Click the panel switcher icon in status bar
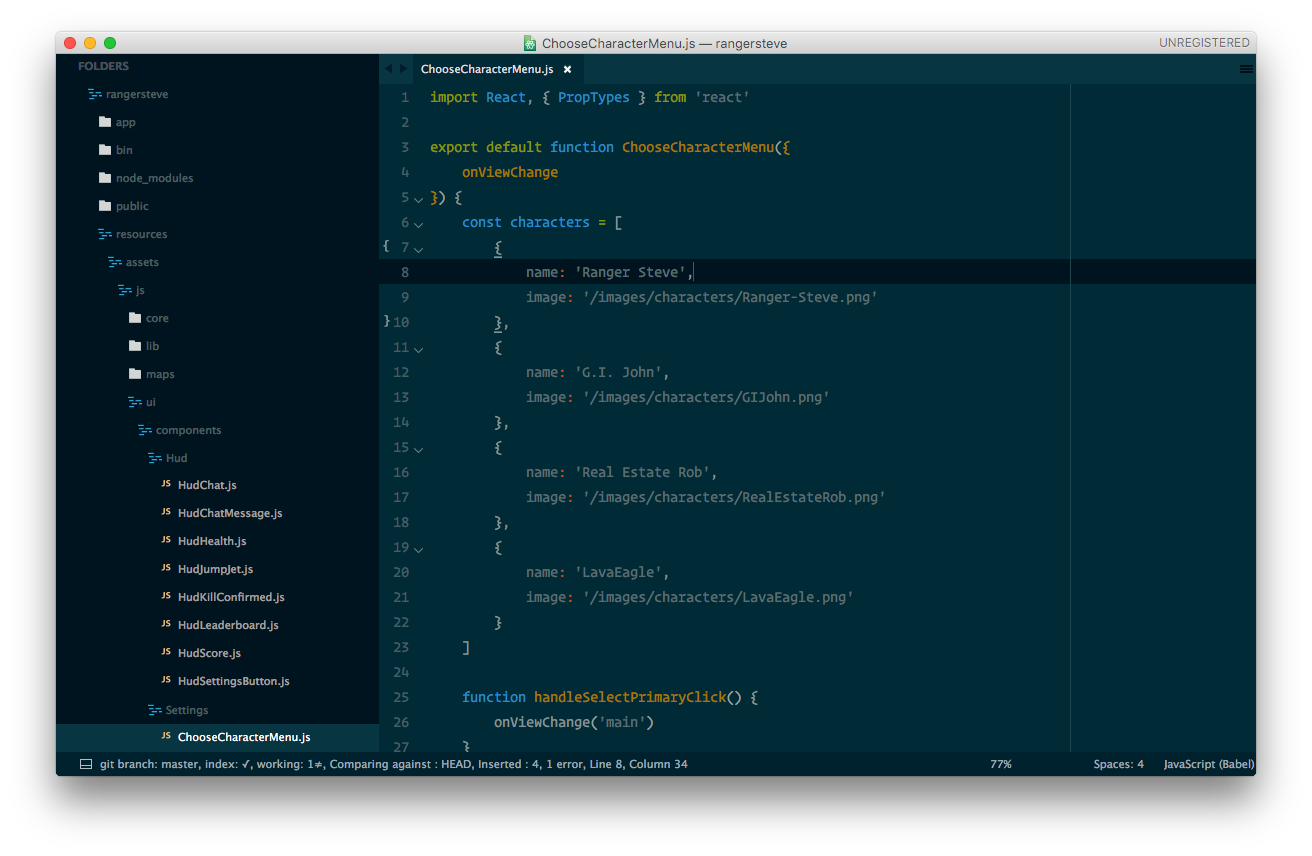Viewport: 1312px width, 856px height. point(85,764)
